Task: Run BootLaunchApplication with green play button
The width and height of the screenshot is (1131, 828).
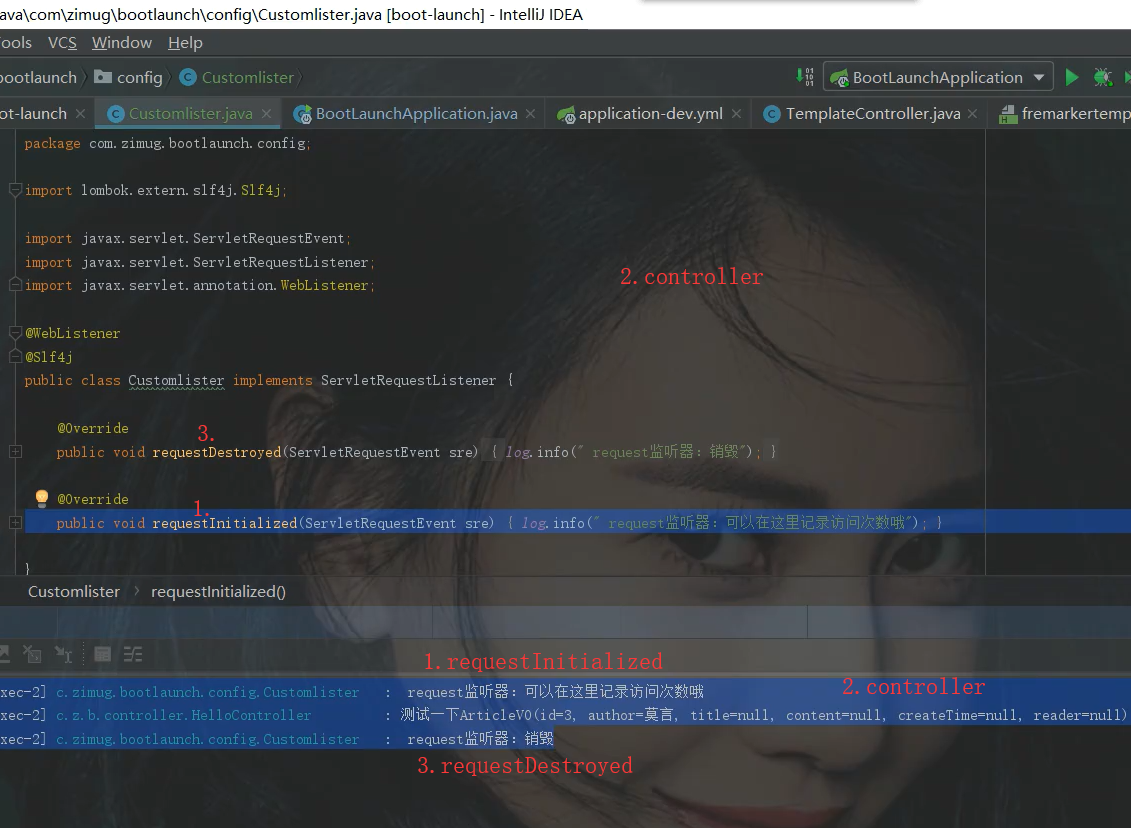Action: point(1072,77)
